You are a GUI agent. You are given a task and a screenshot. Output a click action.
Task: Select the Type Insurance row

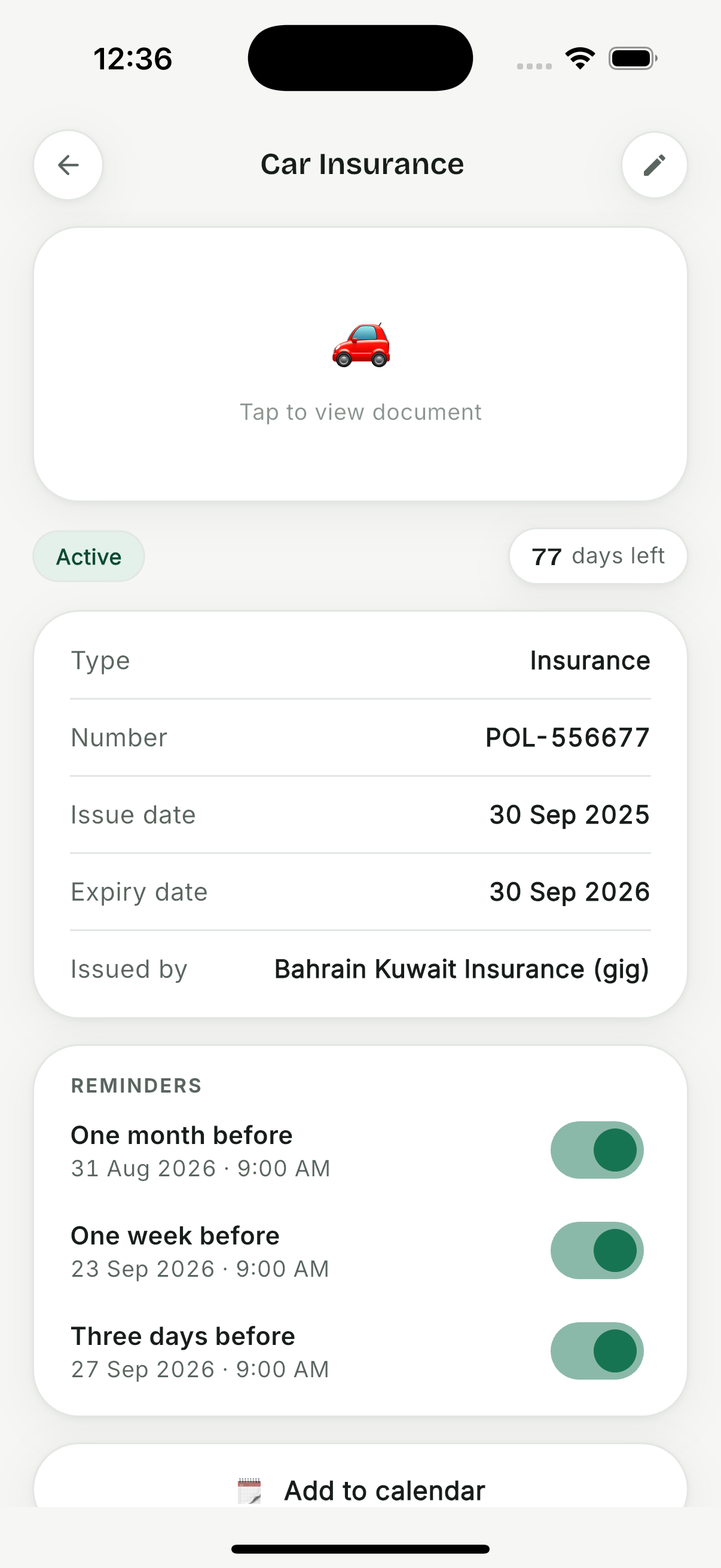360,660
